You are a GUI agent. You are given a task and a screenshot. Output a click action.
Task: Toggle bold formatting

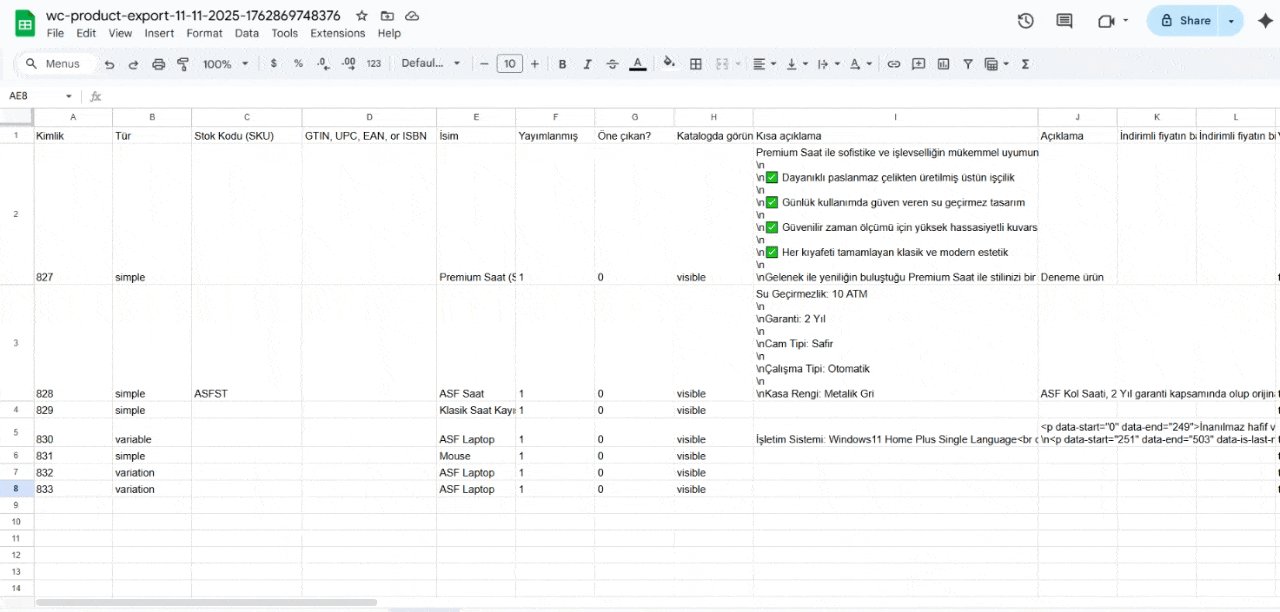pos(562,64)
